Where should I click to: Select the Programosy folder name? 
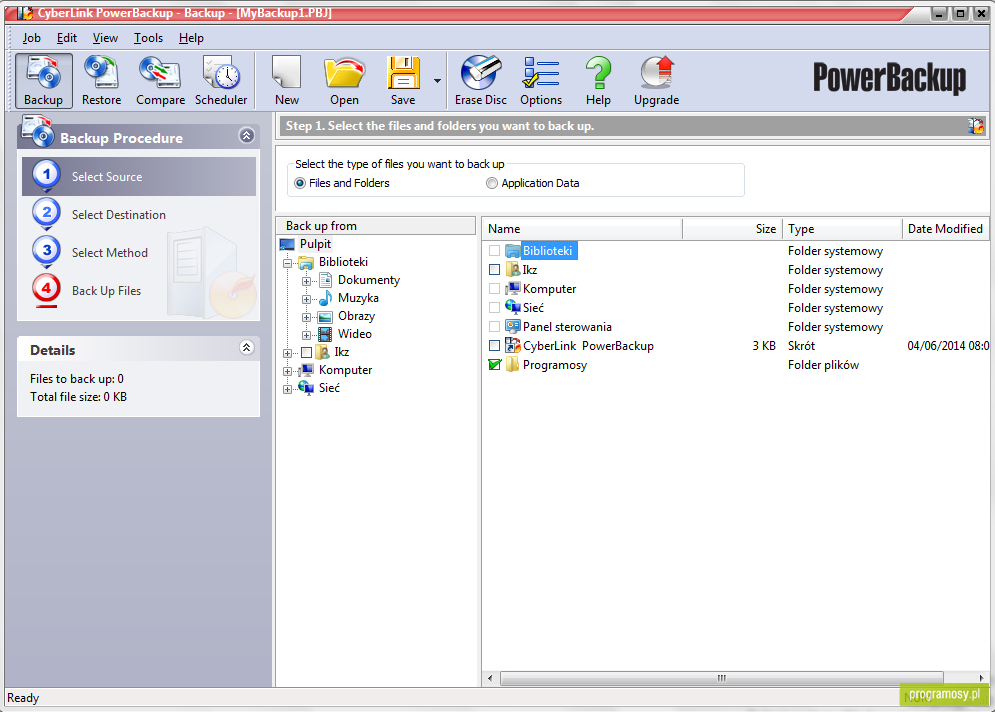[x=555, y=365]
